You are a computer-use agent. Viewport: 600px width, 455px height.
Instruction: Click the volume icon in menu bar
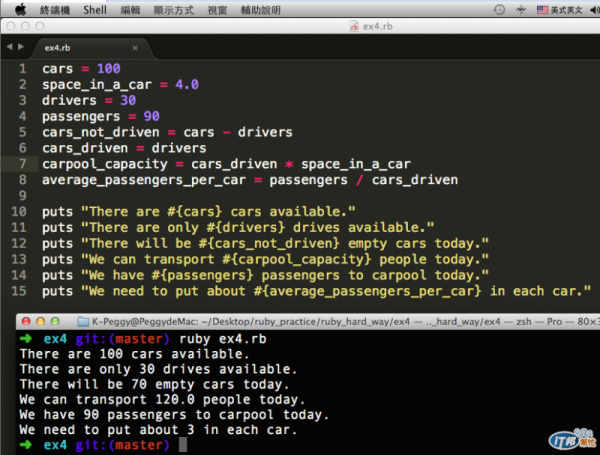(x=595, y=10)
